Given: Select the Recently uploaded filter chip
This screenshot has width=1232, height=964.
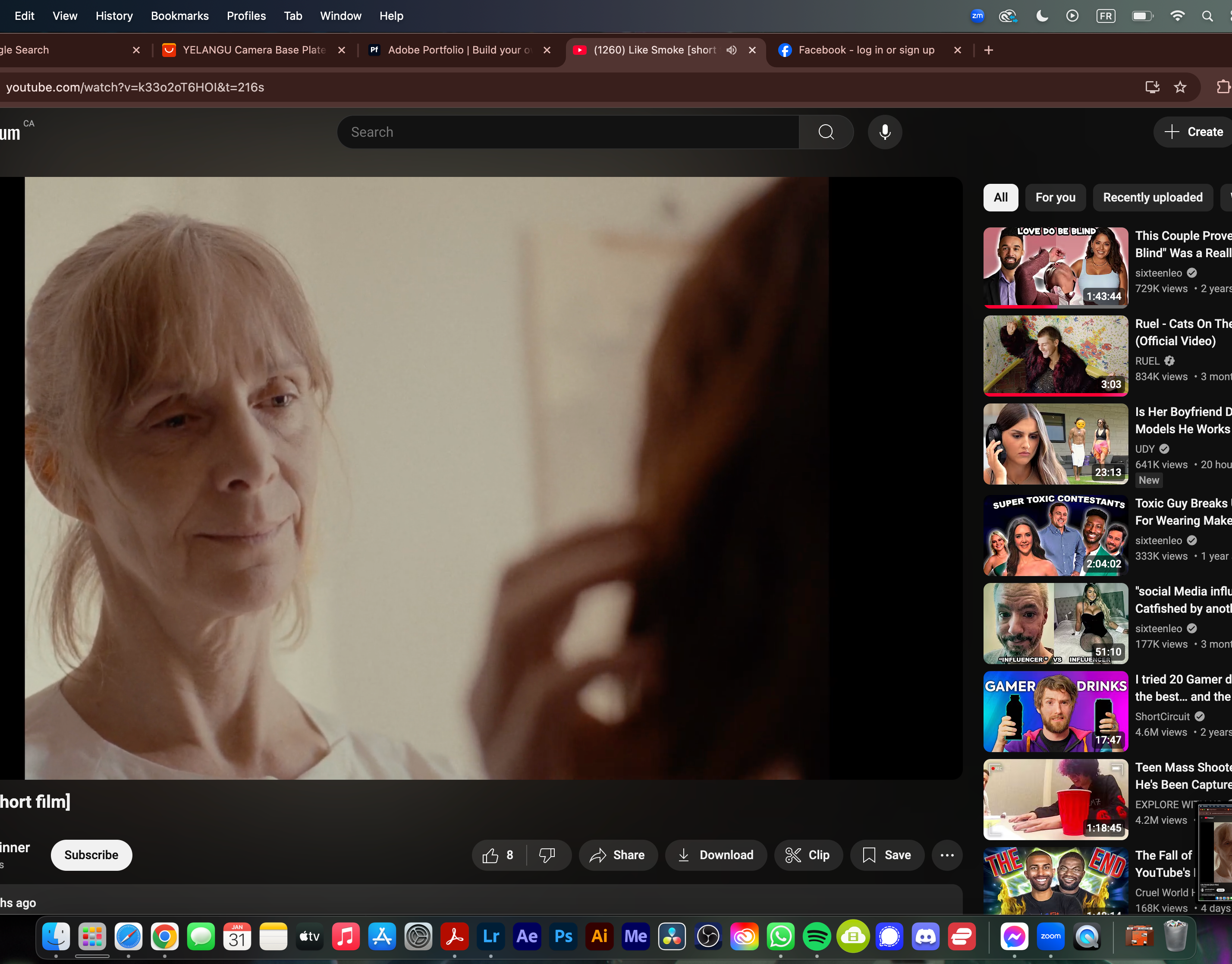Looking at the screenshot, I should 1153,198.
